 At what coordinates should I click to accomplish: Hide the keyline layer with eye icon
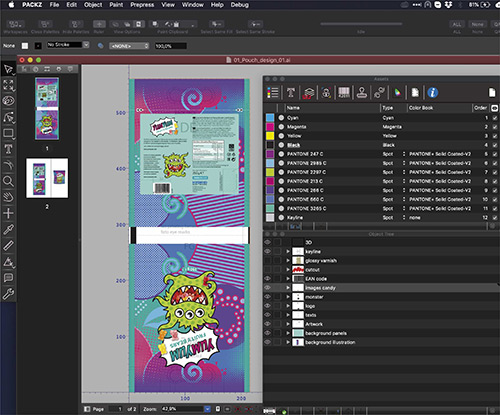pyautogui.click(x=267, y=251)
